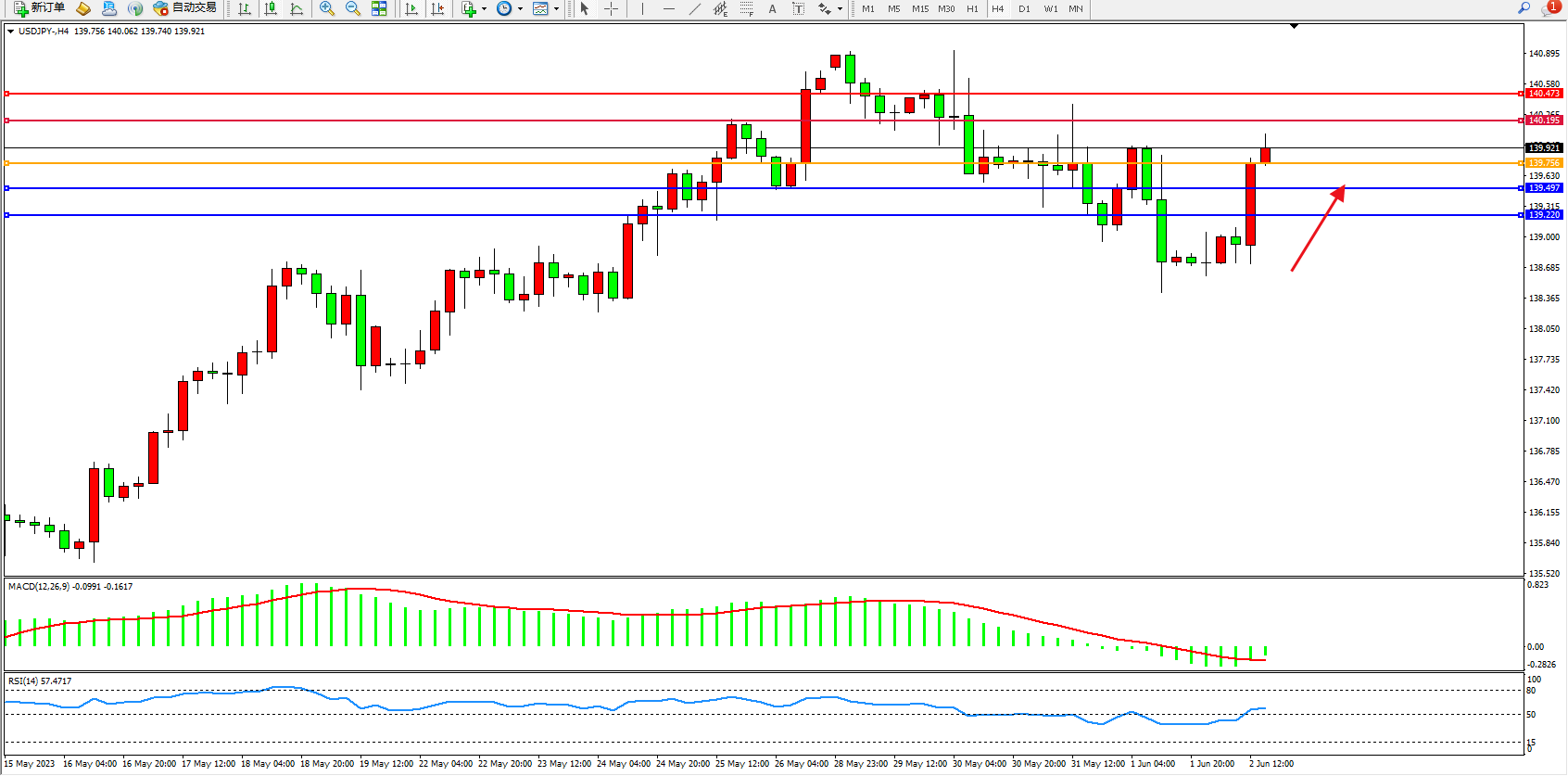1568x776 pixels.
Task: Zoom in on the chart
Action: [327, 8]
